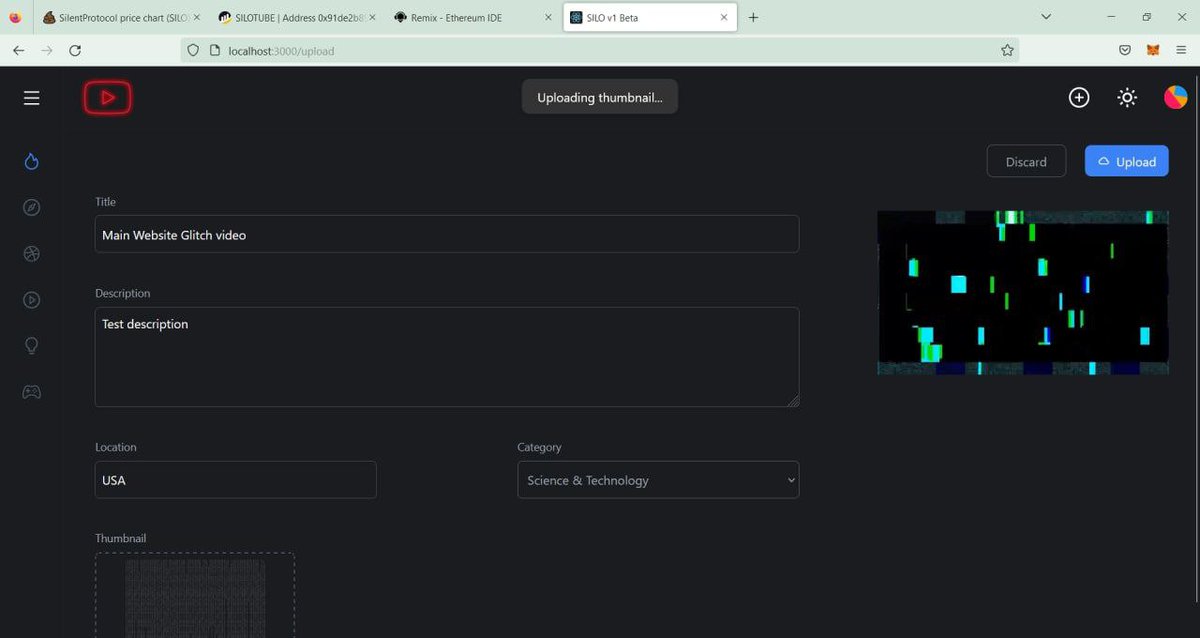Expand the list all tabs chevron
This screenshot has width=1200, height=638.
coord(1046,17)
